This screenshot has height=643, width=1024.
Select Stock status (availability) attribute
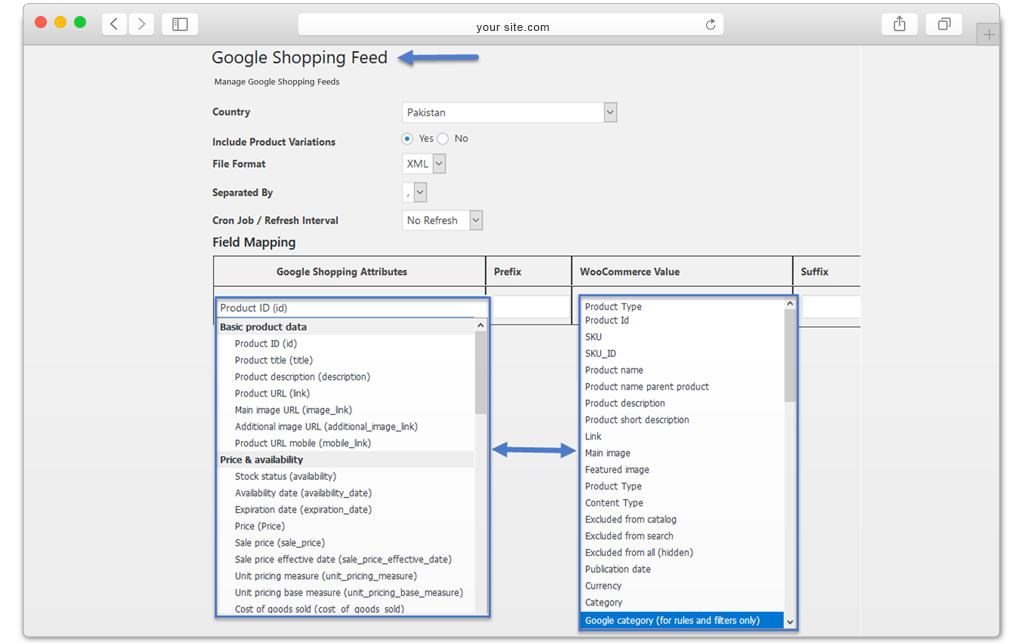285,477
